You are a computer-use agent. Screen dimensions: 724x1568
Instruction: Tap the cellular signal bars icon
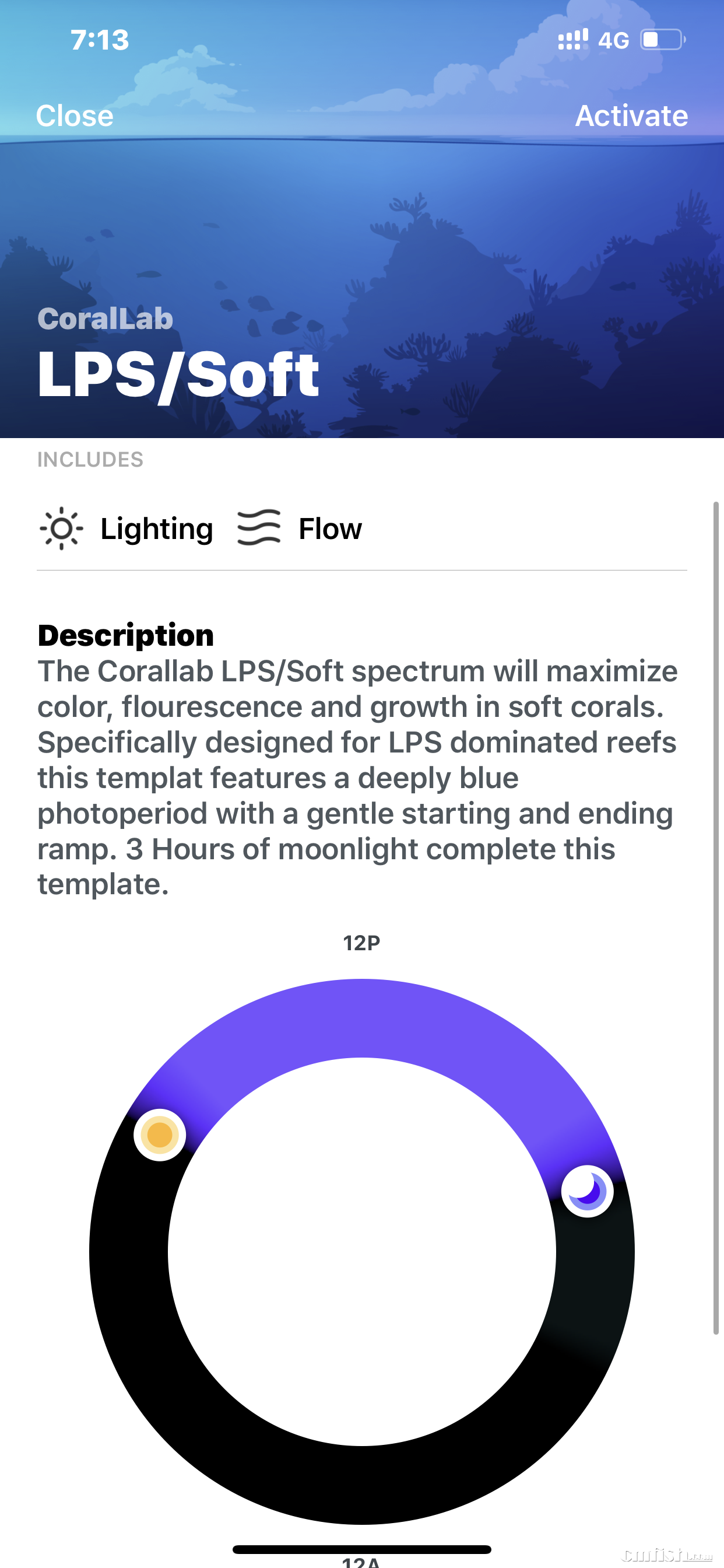(x=572, y=40)
